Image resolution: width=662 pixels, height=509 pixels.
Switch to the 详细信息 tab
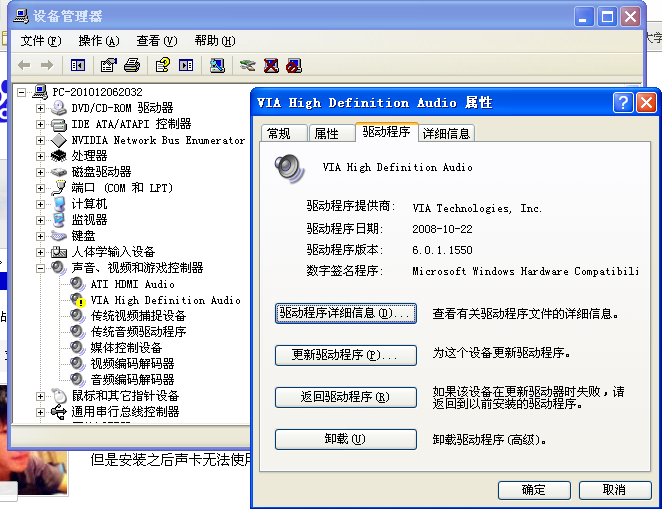click(x=446, y=133)
